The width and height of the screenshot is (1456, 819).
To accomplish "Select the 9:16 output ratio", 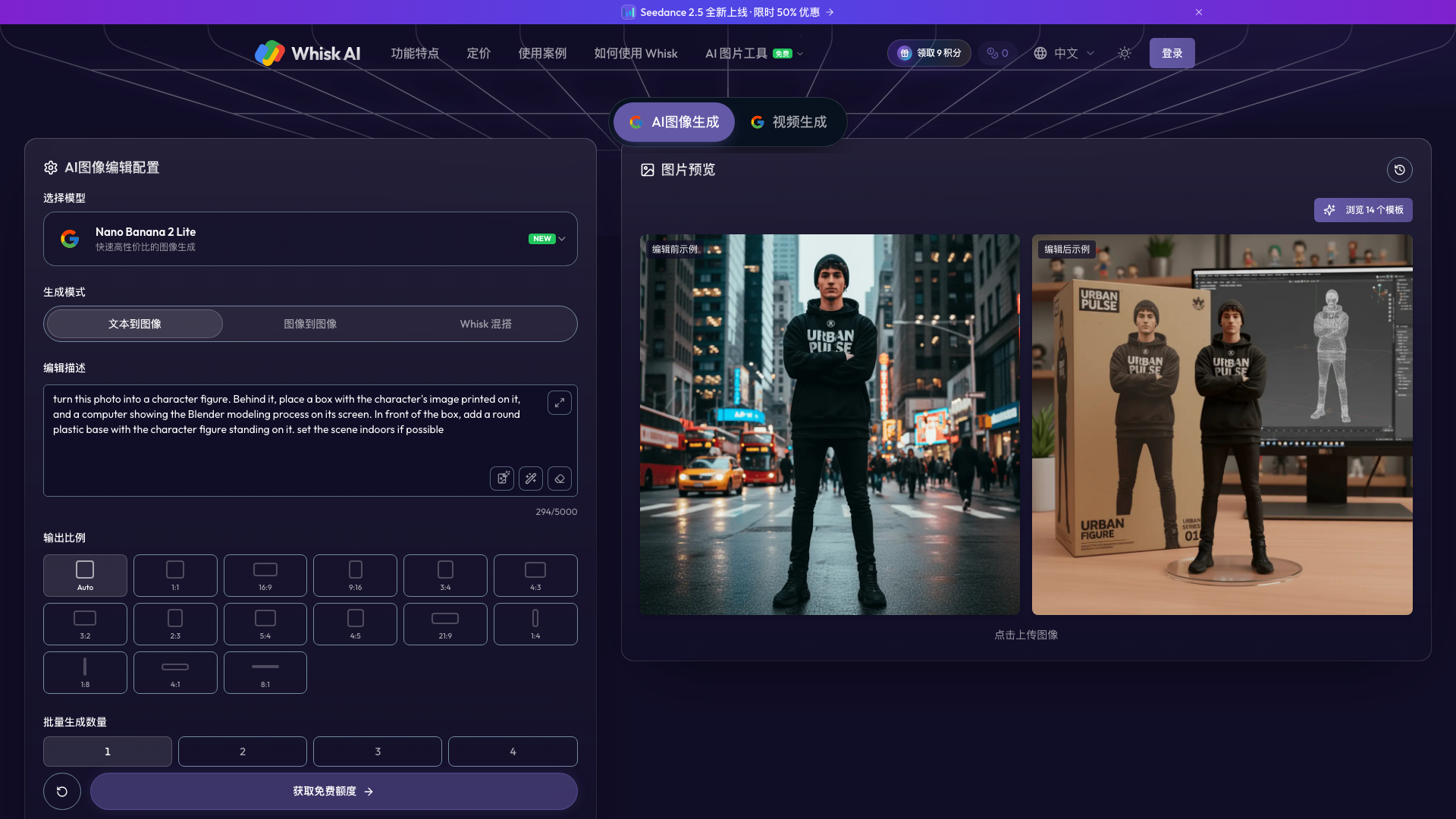I will click(355, 576).
